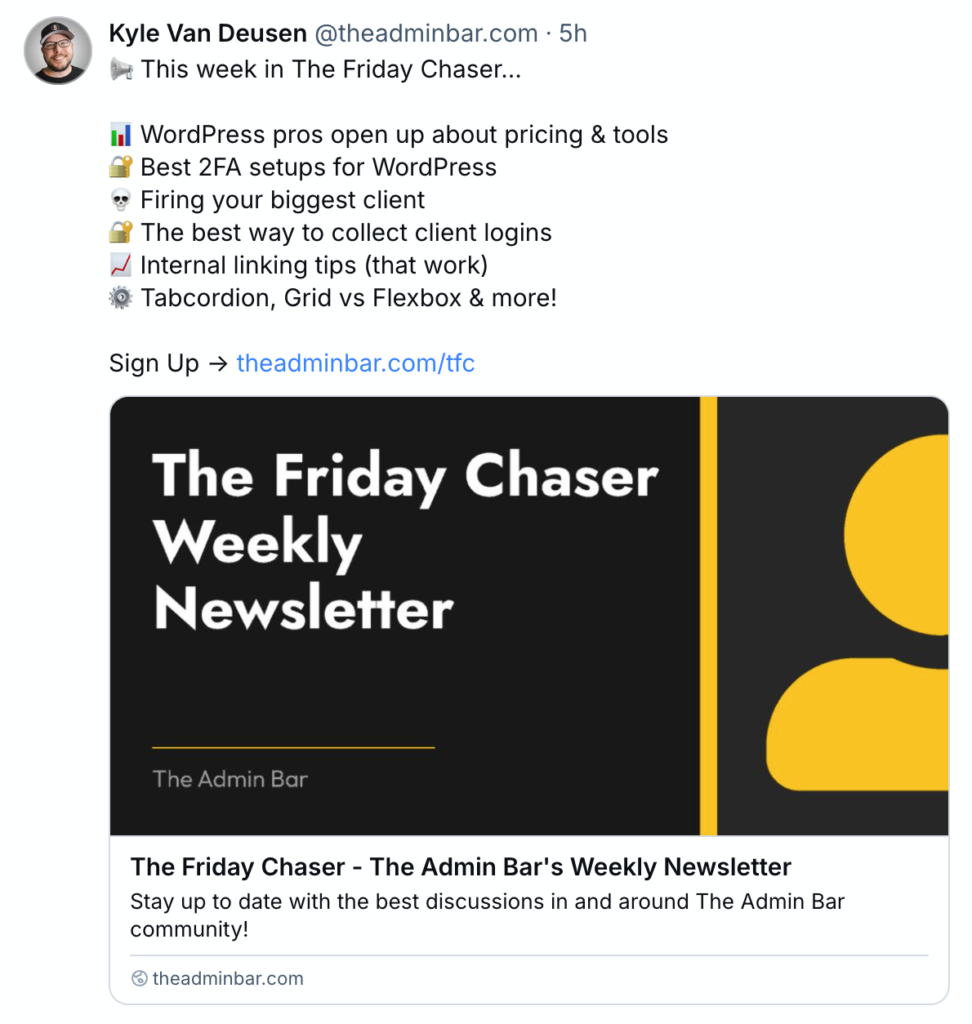Click Kyle Van Deusen's profile avatar
This screenshot has height=1024, width=972.
tap(57, 50)
